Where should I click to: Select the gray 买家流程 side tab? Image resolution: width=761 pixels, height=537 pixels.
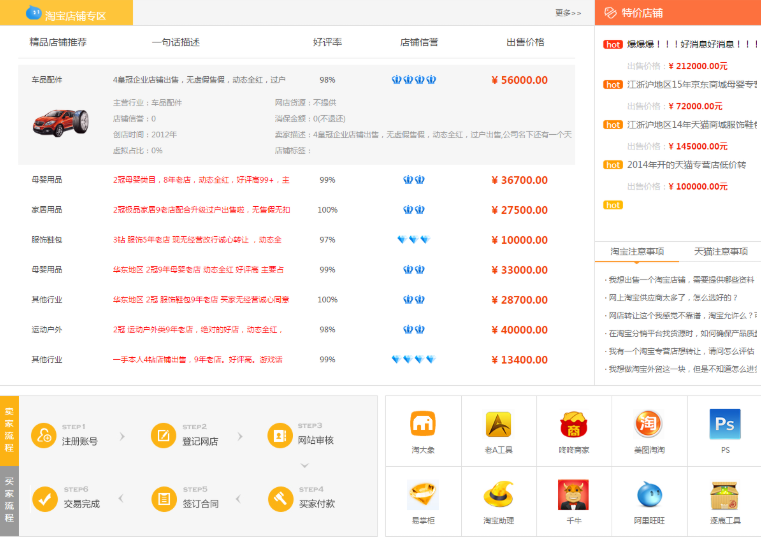(9, 501)
